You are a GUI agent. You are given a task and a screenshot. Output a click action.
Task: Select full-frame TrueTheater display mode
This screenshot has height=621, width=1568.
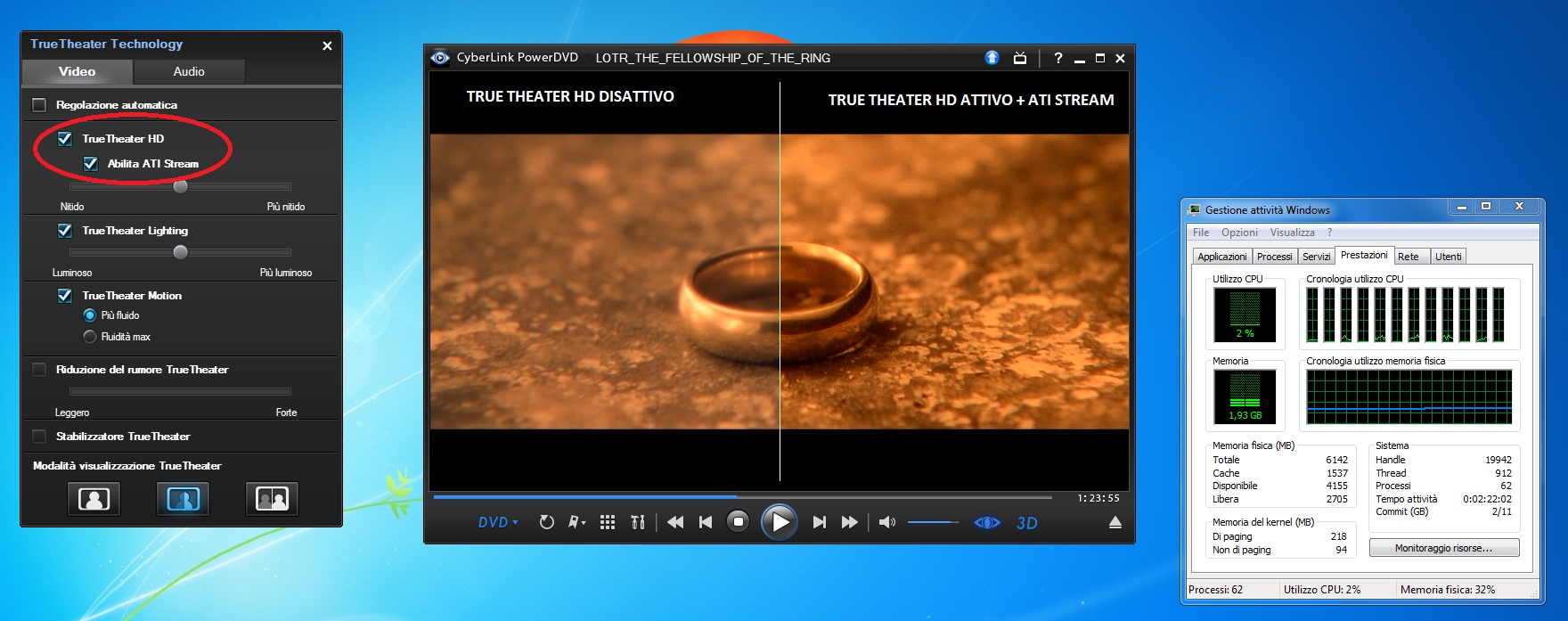pyautogui.click(x=94, y=499)
